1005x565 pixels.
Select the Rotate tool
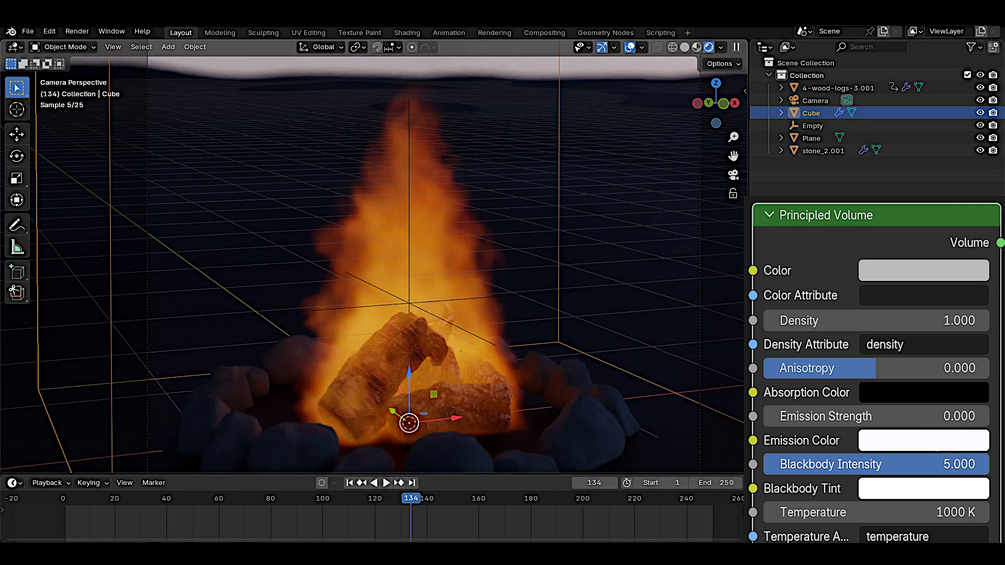17,156
